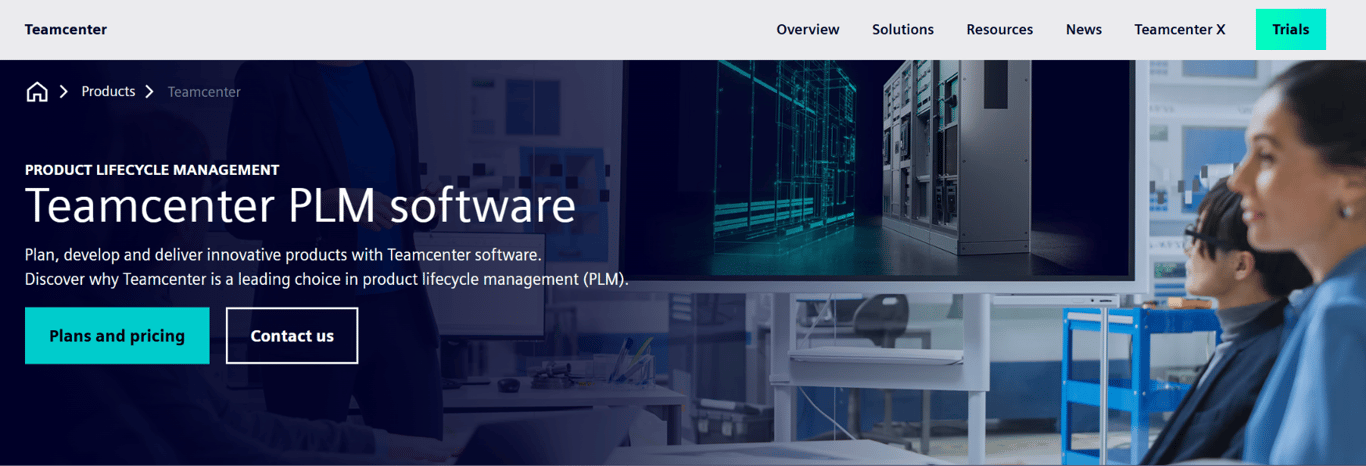Open the Overview menu item
This screenshot has width=1366, height=466.
click(x=808, y=30)
